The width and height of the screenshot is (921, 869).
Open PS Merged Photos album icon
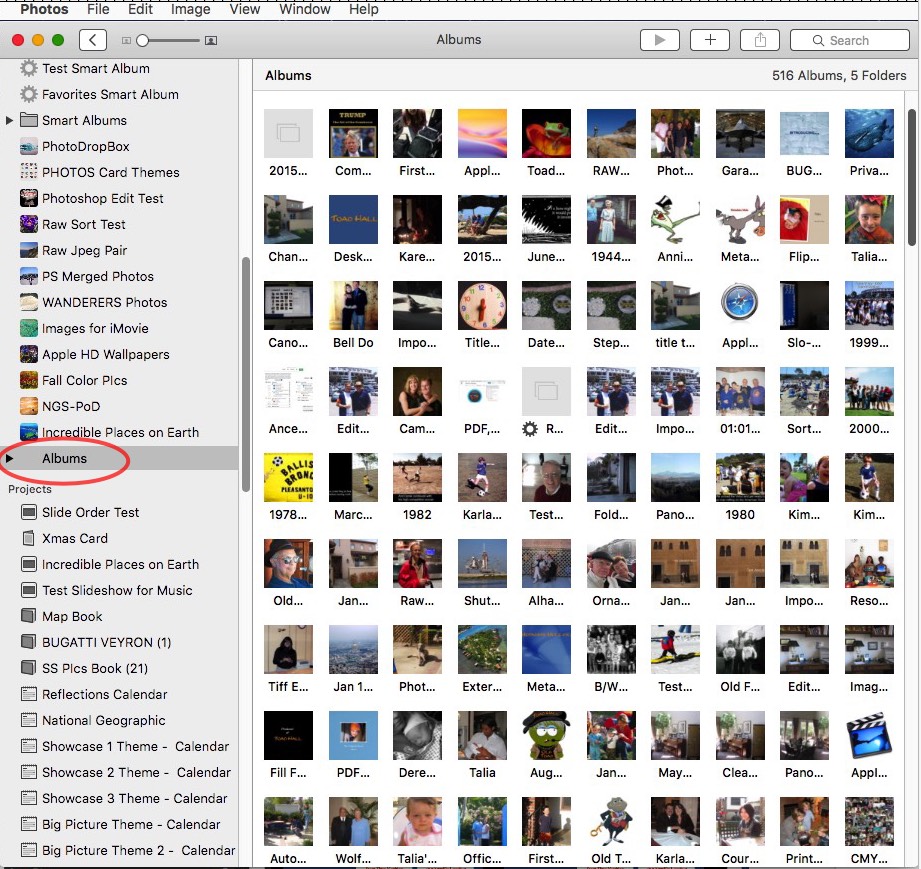tap(29, 276)
